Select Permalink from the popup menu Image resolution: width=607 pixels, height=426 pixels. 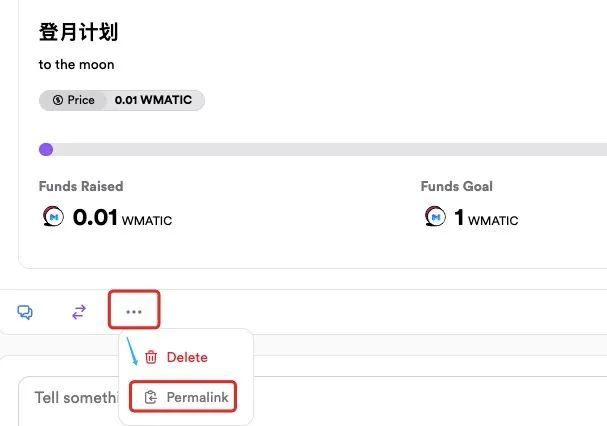click(182, 397)
